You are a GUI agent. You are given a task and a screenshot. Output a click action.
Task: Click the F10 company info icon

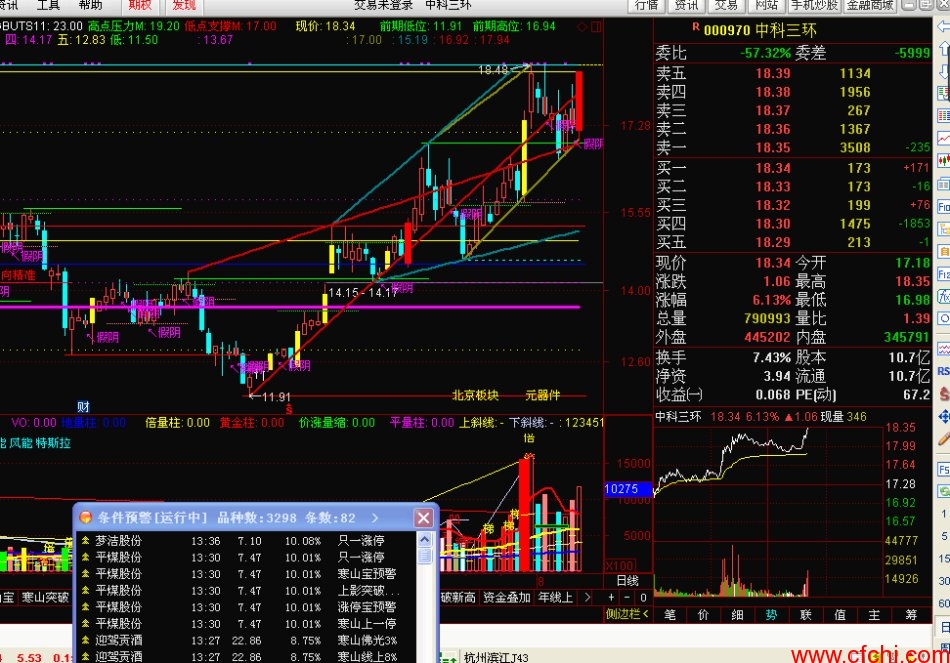click(x=943, y=207)
